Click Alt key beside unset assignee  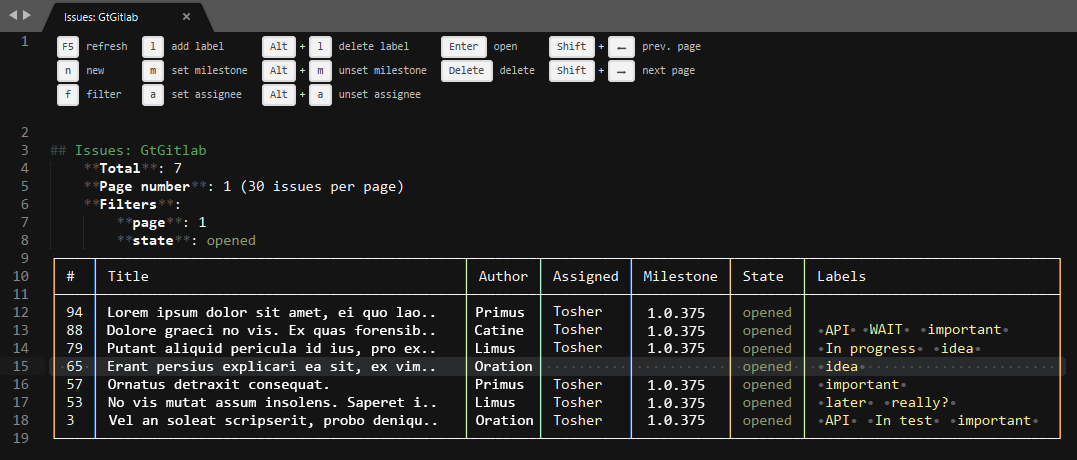tap(279, 95)
